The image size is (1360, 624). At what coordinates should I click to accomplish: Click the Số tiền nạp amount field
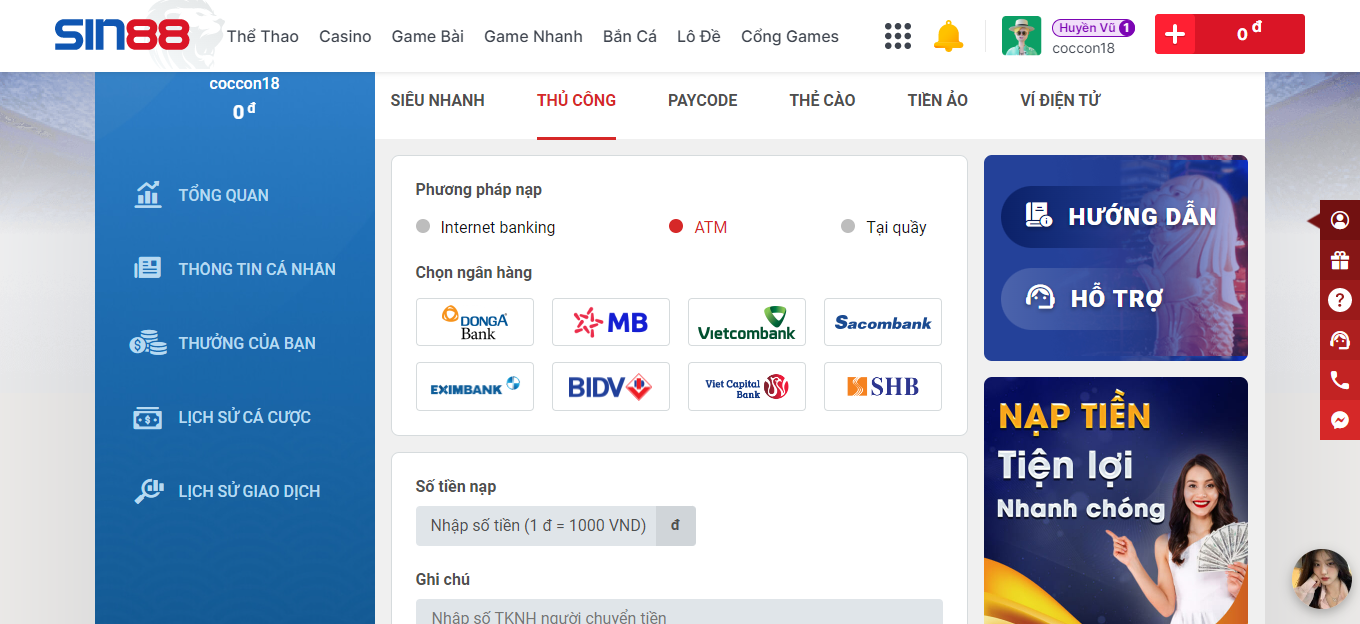click(537, 526)
